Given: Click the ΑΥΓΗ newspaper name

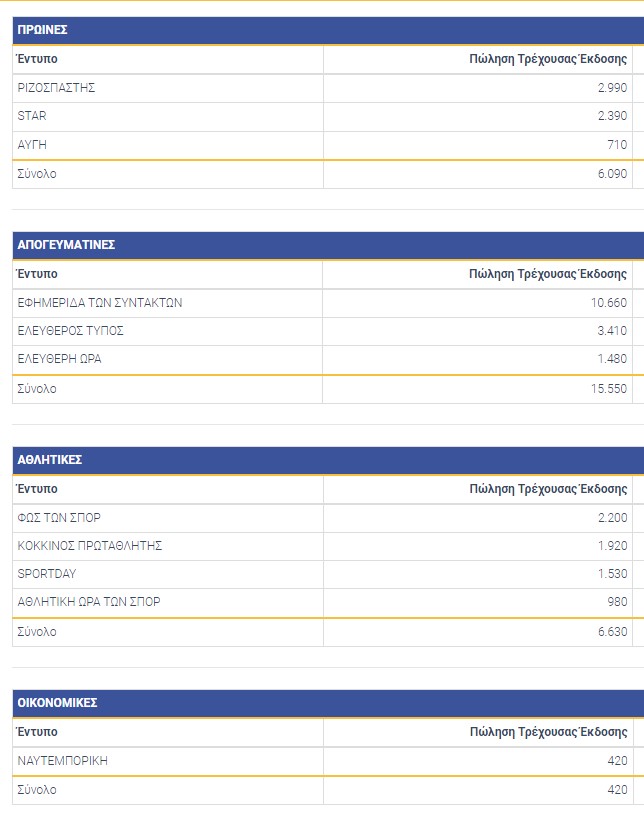Looking at the screenshot, I should [x=32, y=145].
